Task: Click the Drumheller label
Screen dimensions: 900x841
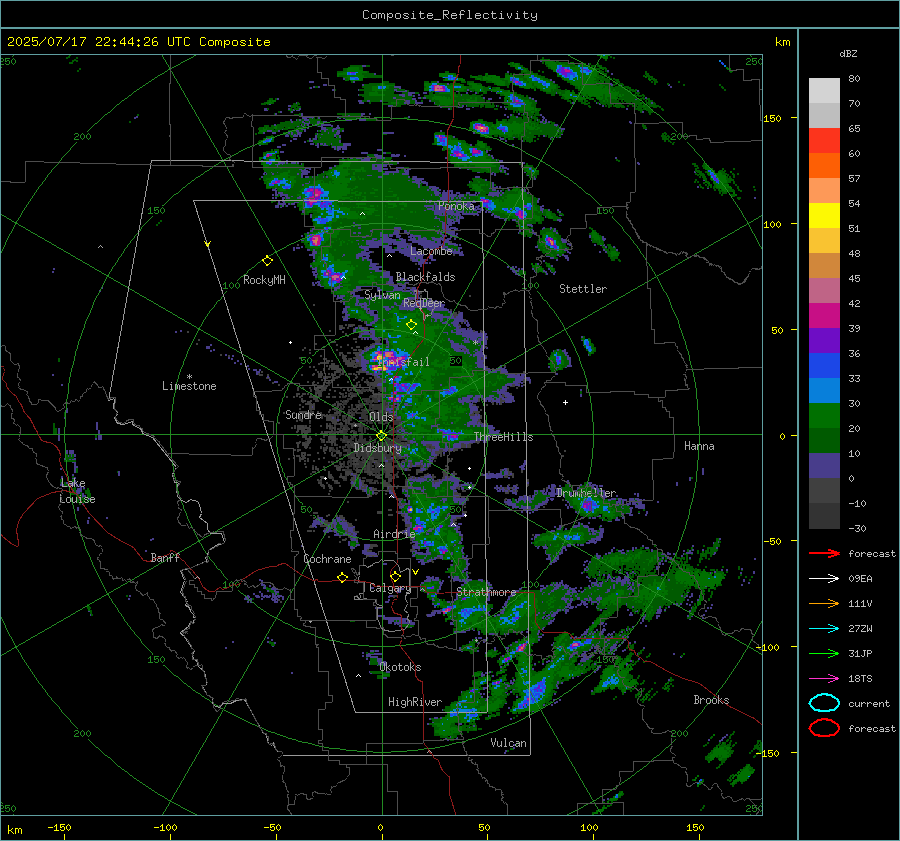Action: tap(586, 493)
